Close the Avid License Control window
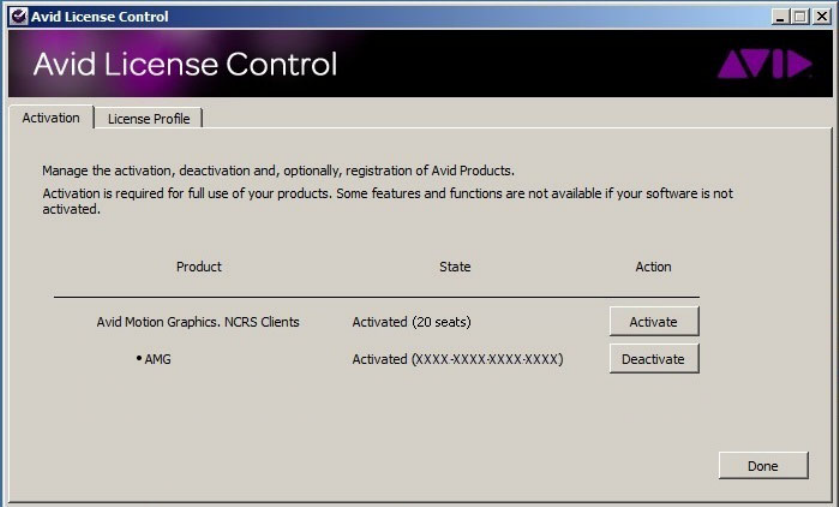Image resolution: width=839 pixels, height=507 pixels. 821,17
